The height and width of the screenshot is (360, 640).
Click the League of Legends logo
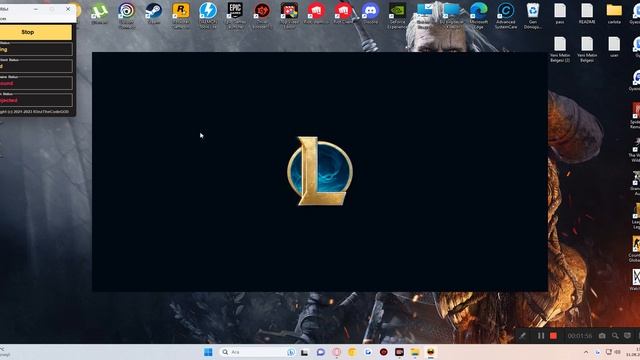[x=320, y=171]
